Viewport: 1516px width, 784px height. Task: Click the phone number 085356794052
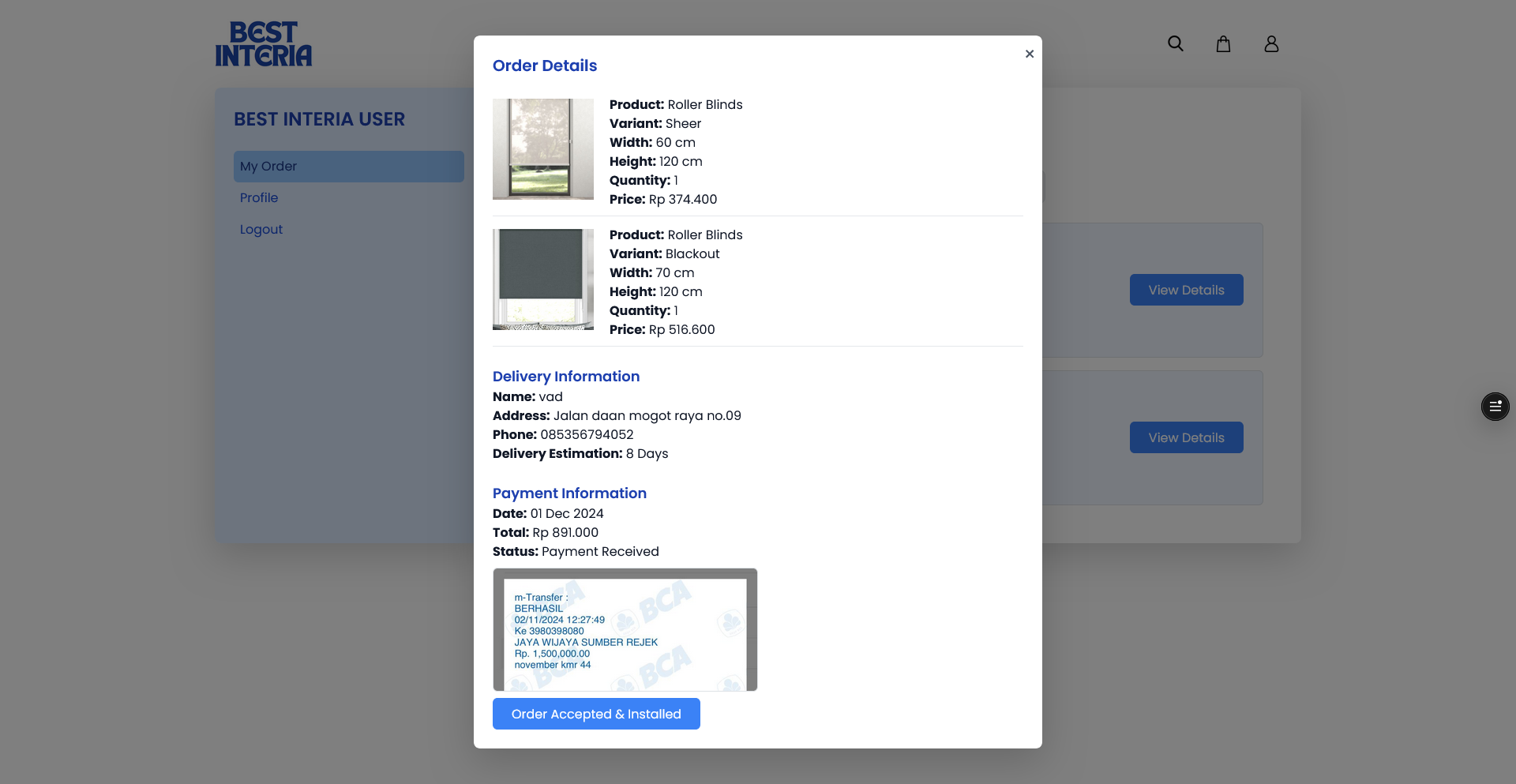pyautogui.click(x=587, y=435)
